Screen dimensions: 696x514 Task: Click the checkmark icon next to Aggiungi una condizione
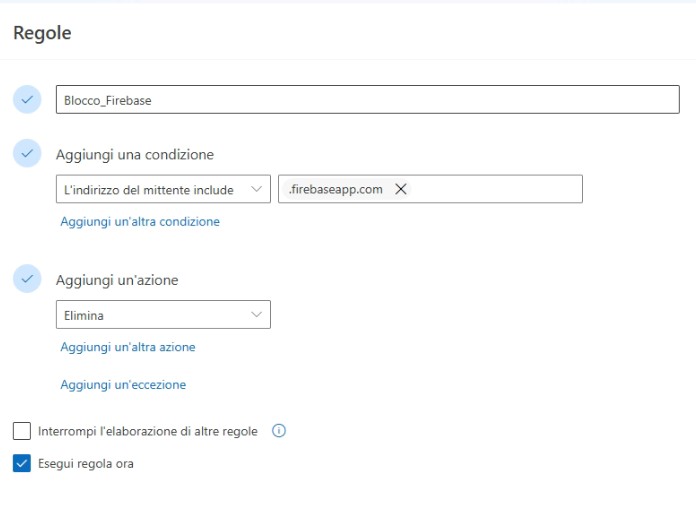coord(27,153)
